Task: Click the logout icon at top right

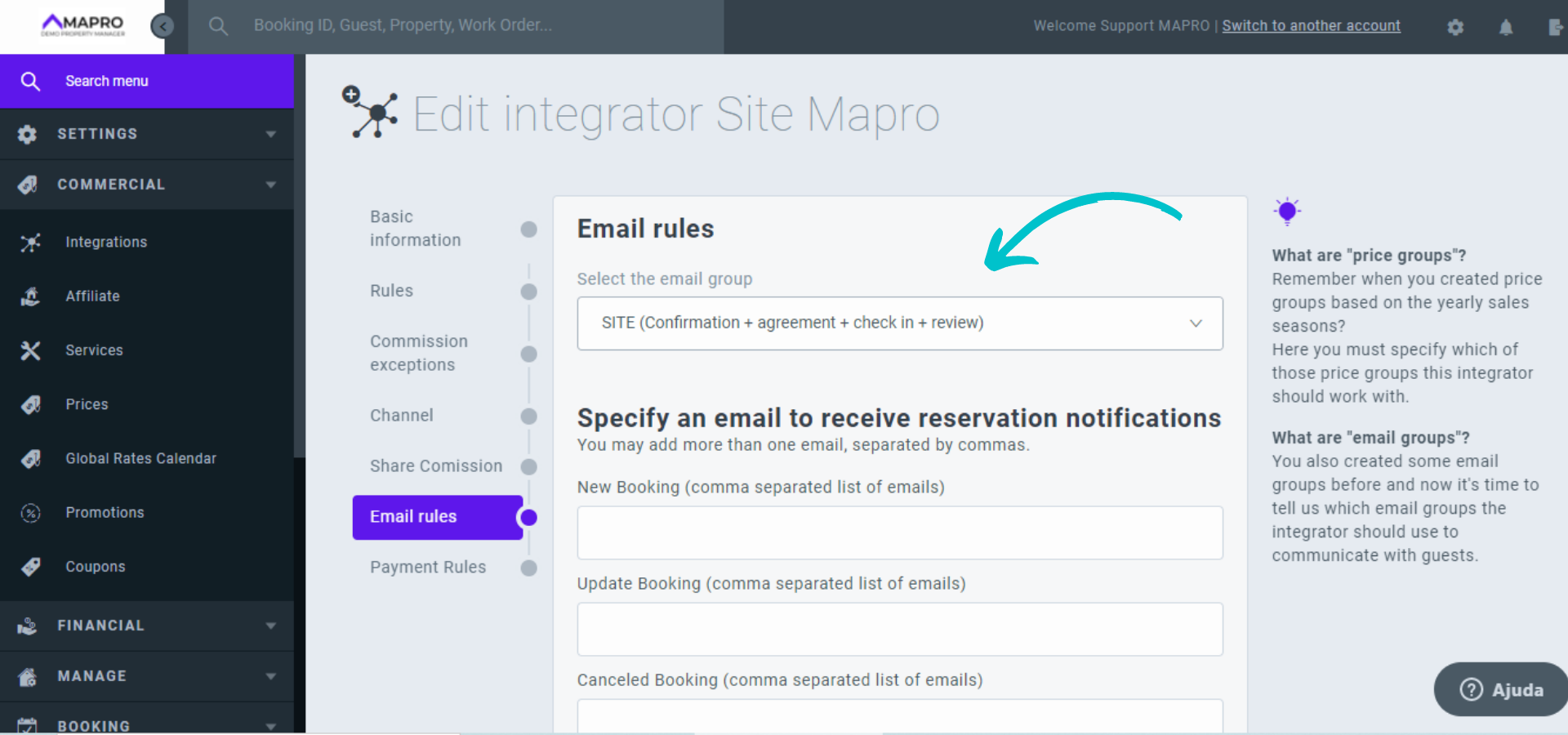Action: click(1556, 27)
